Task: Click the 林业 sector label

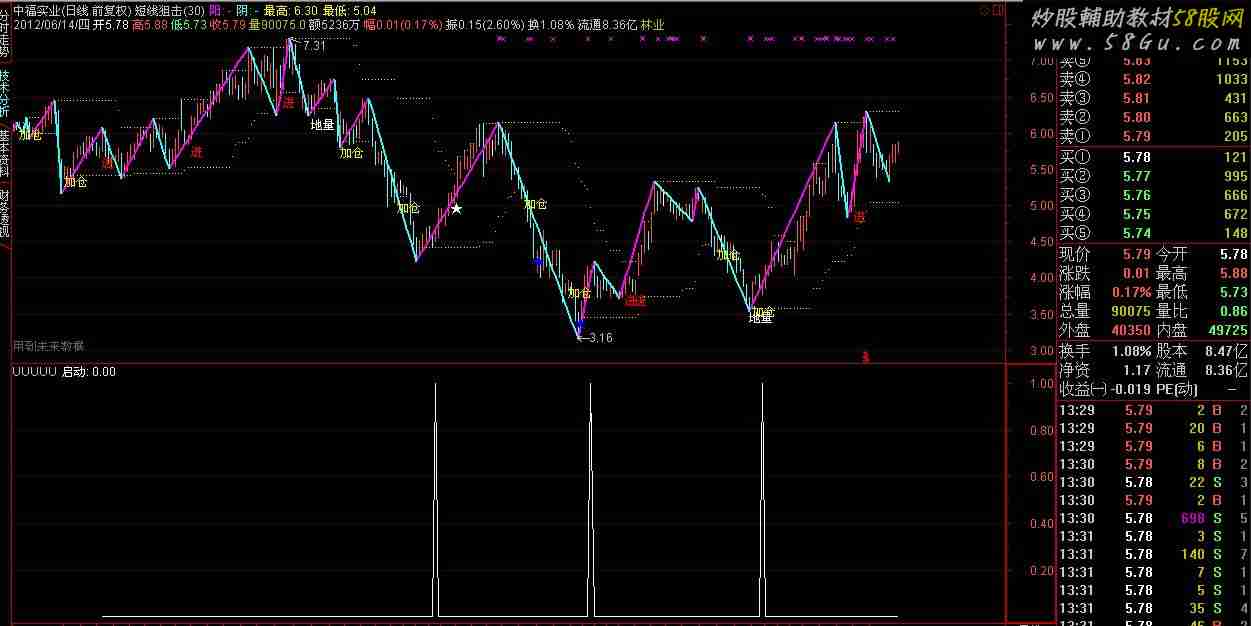Action: tap(652, 24)
